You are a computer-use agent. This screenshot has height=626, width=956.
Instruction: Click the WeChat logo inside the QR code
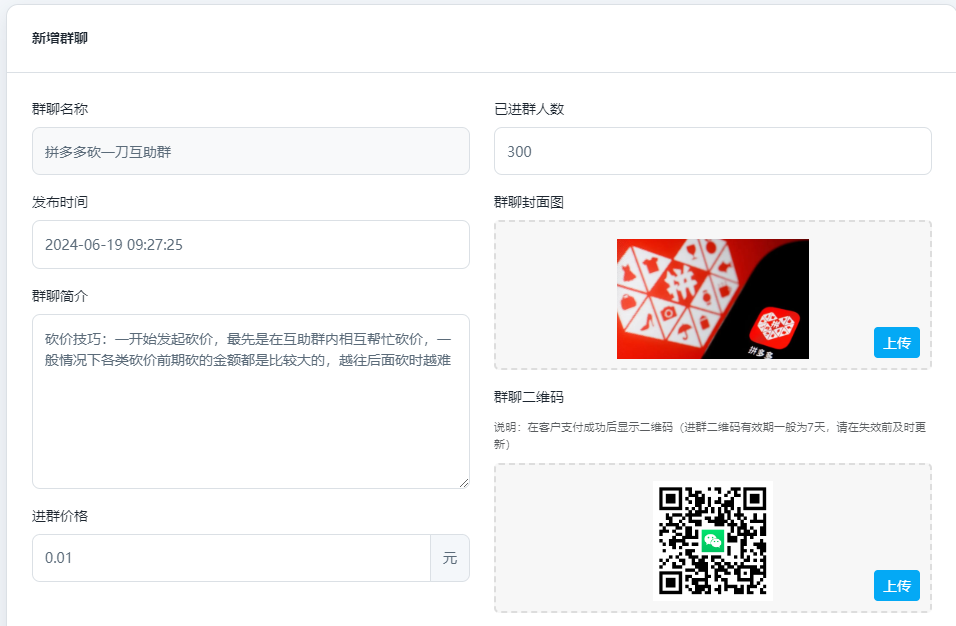pyautogui.click(x=713, y=541)
